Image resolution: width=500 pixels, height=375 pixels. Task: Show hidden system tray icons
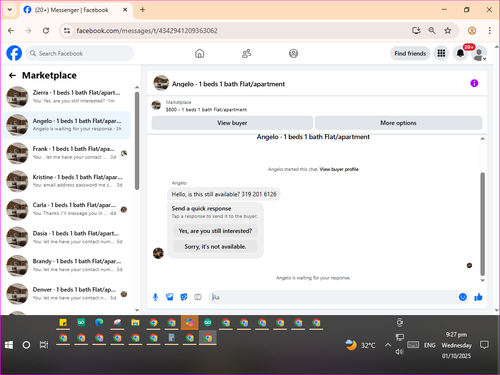click(x=388, y=345)
